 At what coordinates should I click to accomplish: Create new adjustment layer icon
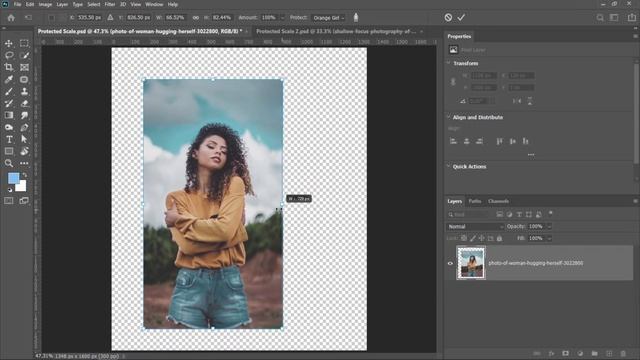tap(580, 353)
